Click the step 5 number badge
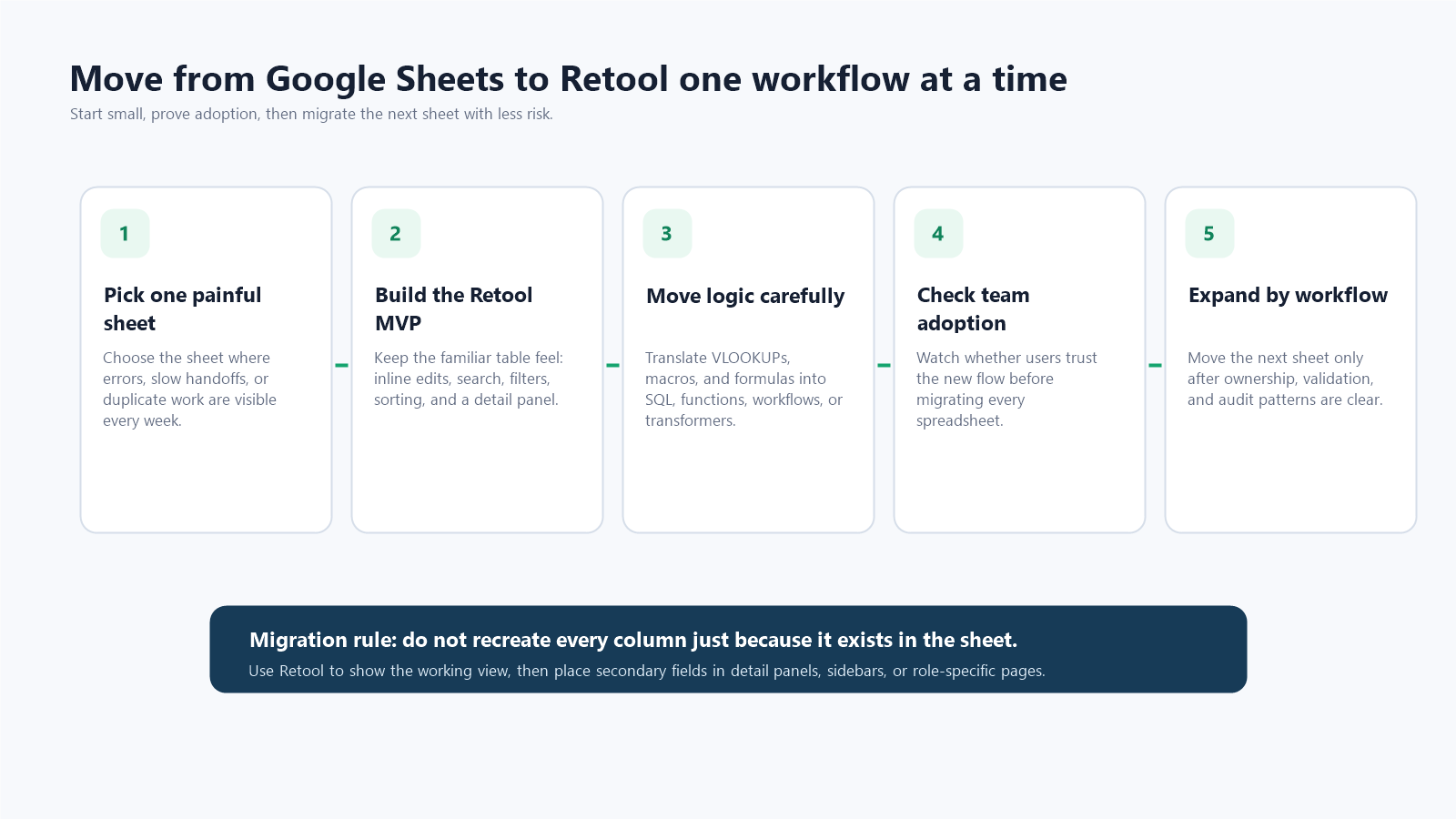This screenshot has height=819, width=1456. [1209, 234]
